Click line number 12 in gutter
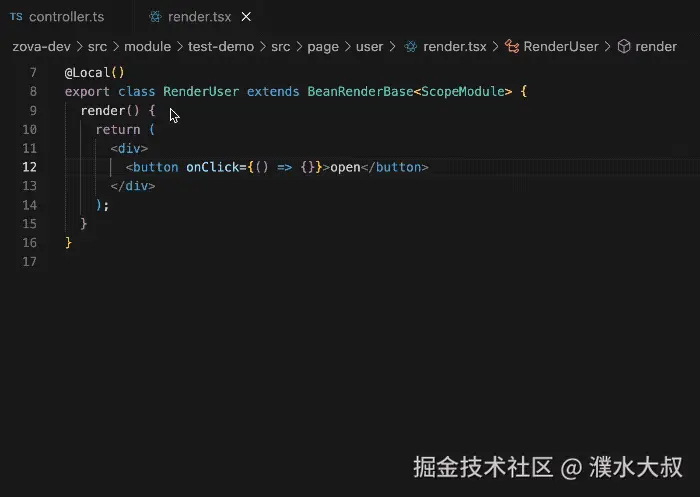Viewport: 700px width, 497px height. [29, 167]
